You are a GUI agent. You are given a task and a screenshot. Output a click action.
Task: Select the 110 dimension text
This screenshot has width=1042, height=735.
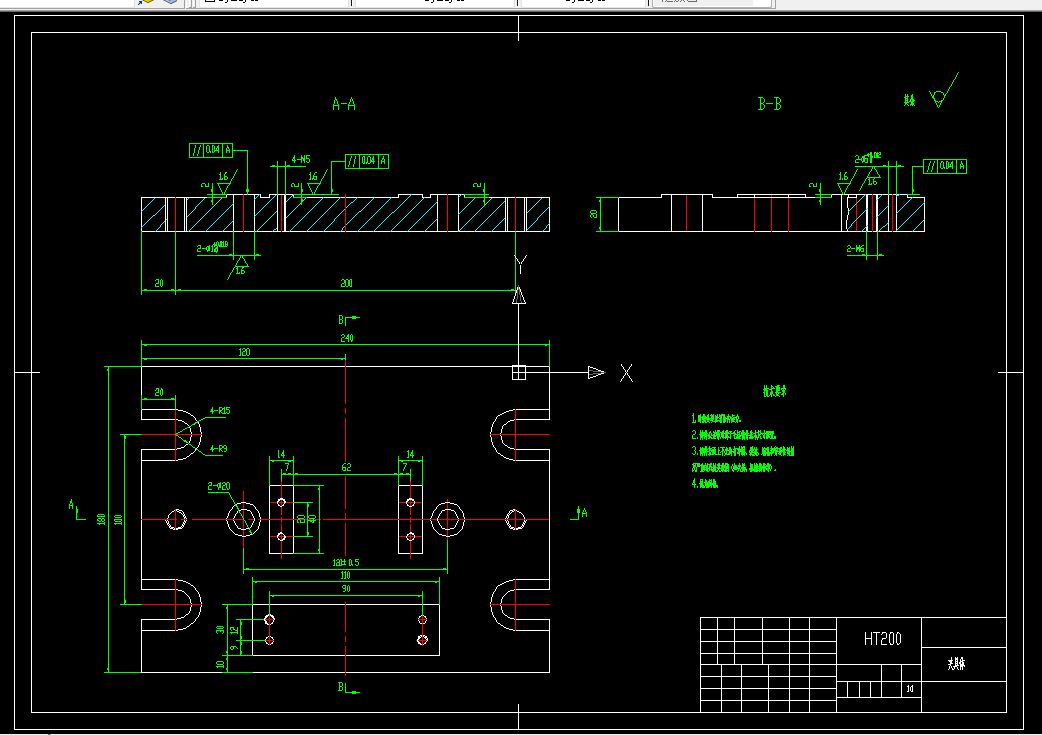pos(346,576)
